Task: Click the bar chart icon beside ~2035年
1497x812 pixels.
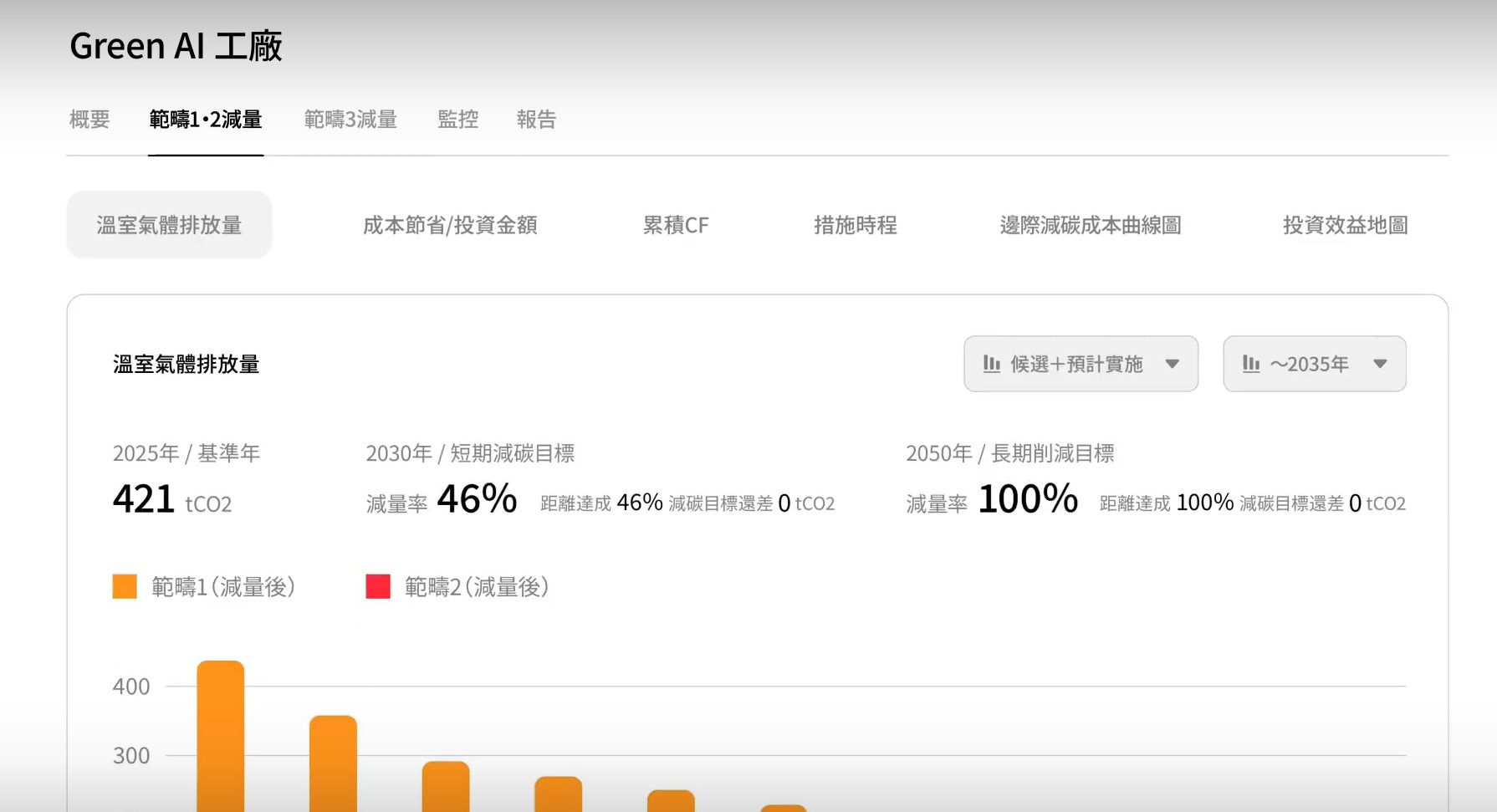Action: coord(1251,364)
